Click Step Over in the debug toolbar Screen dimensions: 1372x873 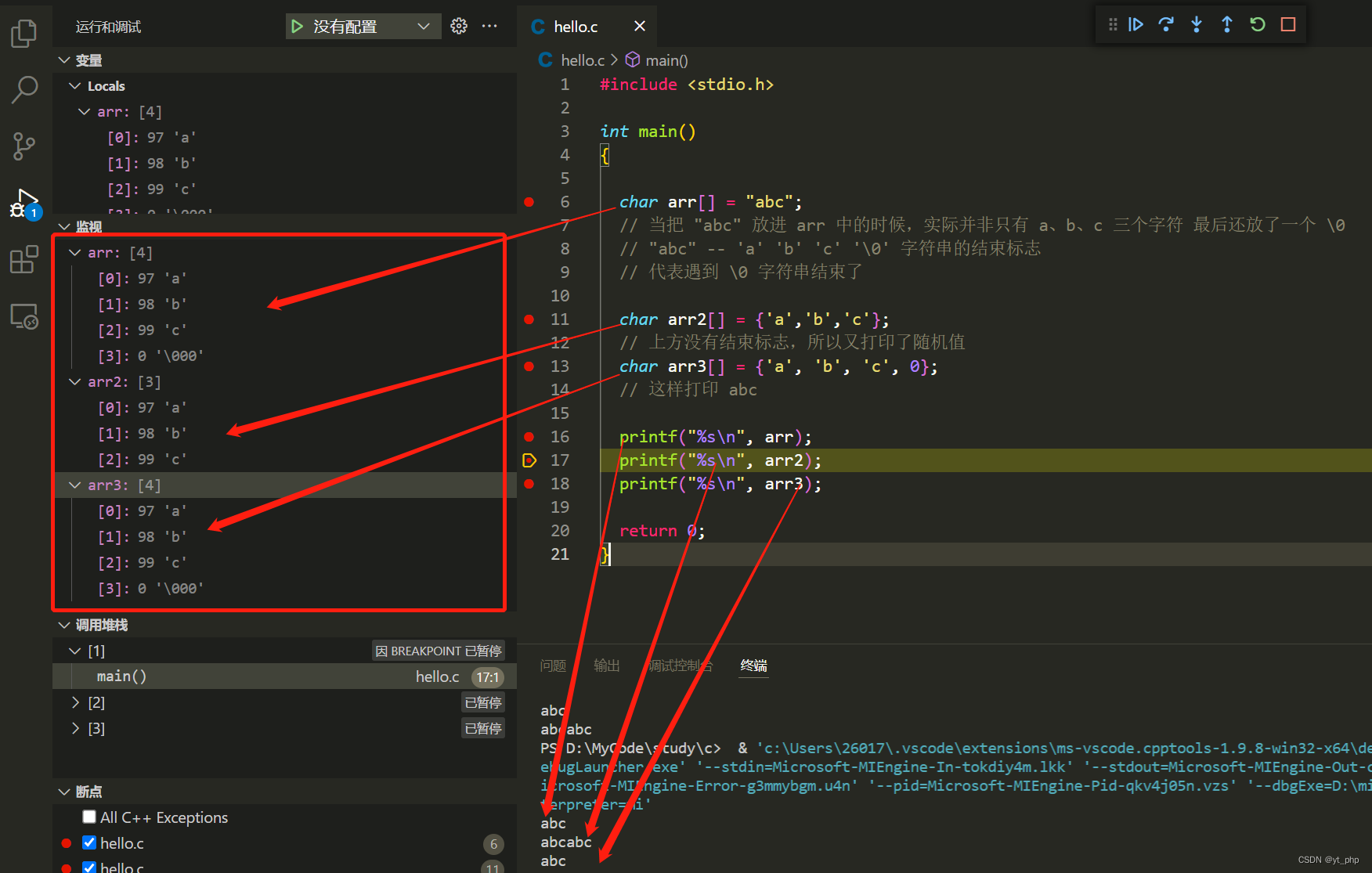click(1166, 24)
